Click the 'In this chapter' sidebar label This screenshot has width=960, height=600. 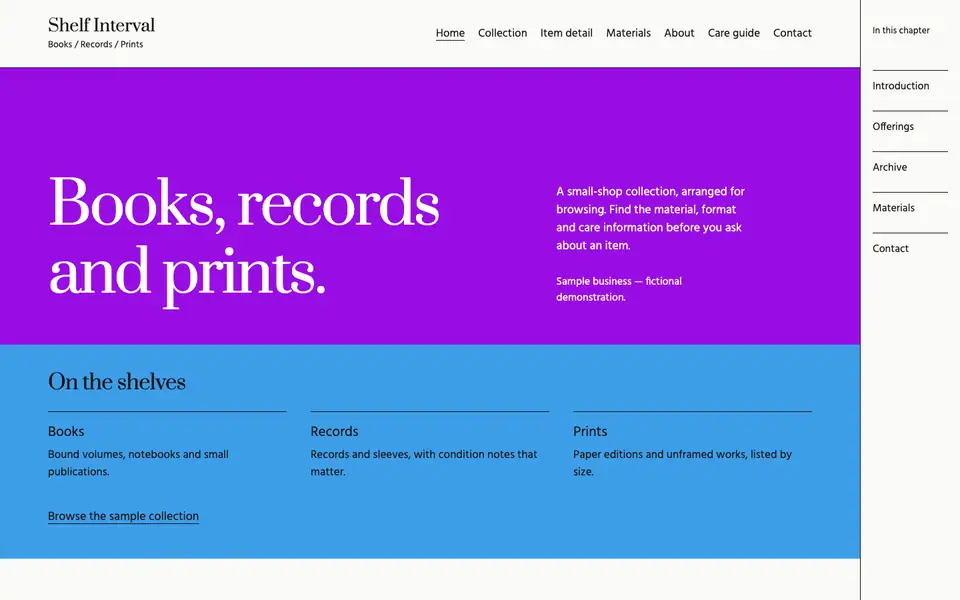[901, 30]
